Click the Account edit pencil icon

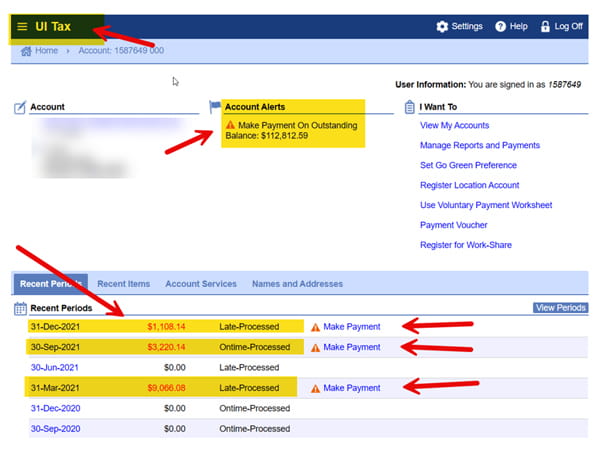click(x=20, y=107)
